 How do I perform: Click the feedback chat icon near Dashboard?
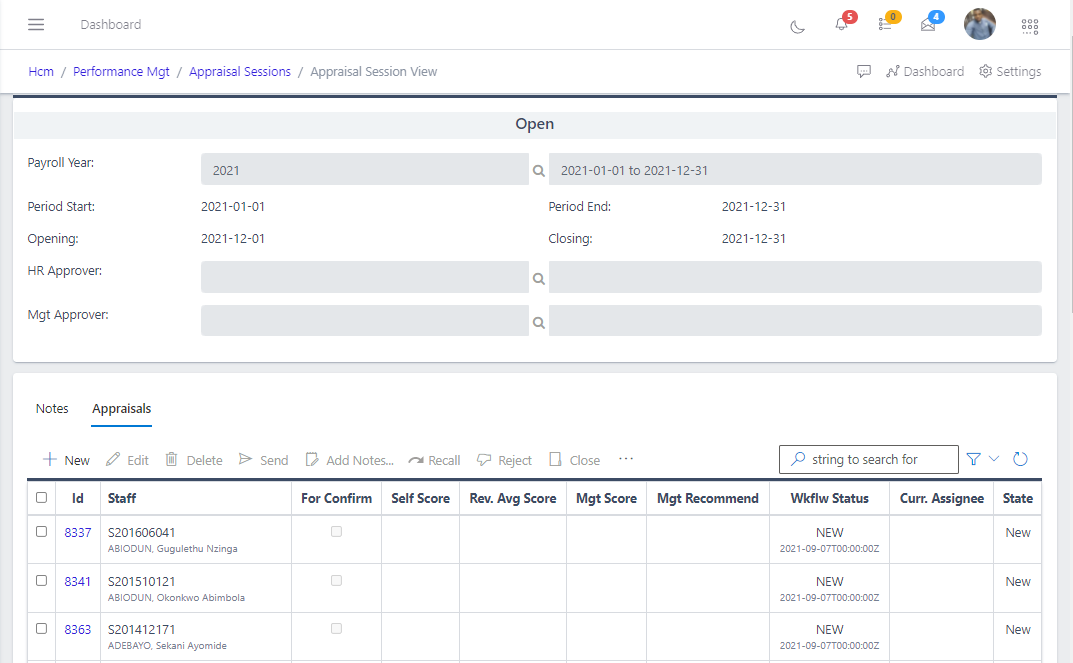[x=863, y=71]
